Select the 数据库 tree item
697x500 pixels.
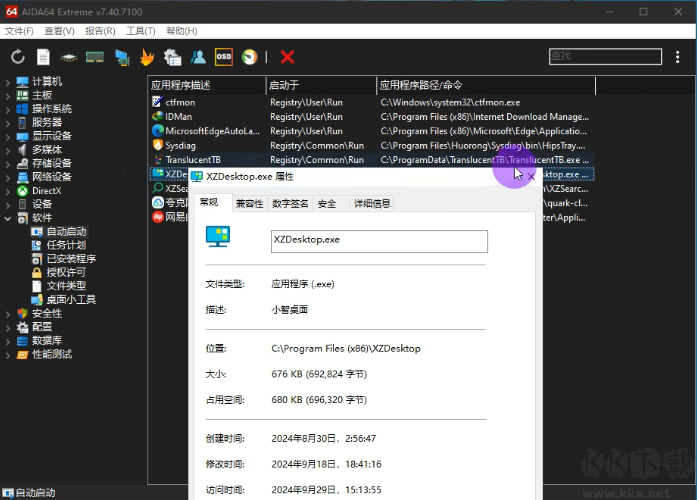pyautogui.click(x=47, y=340)
